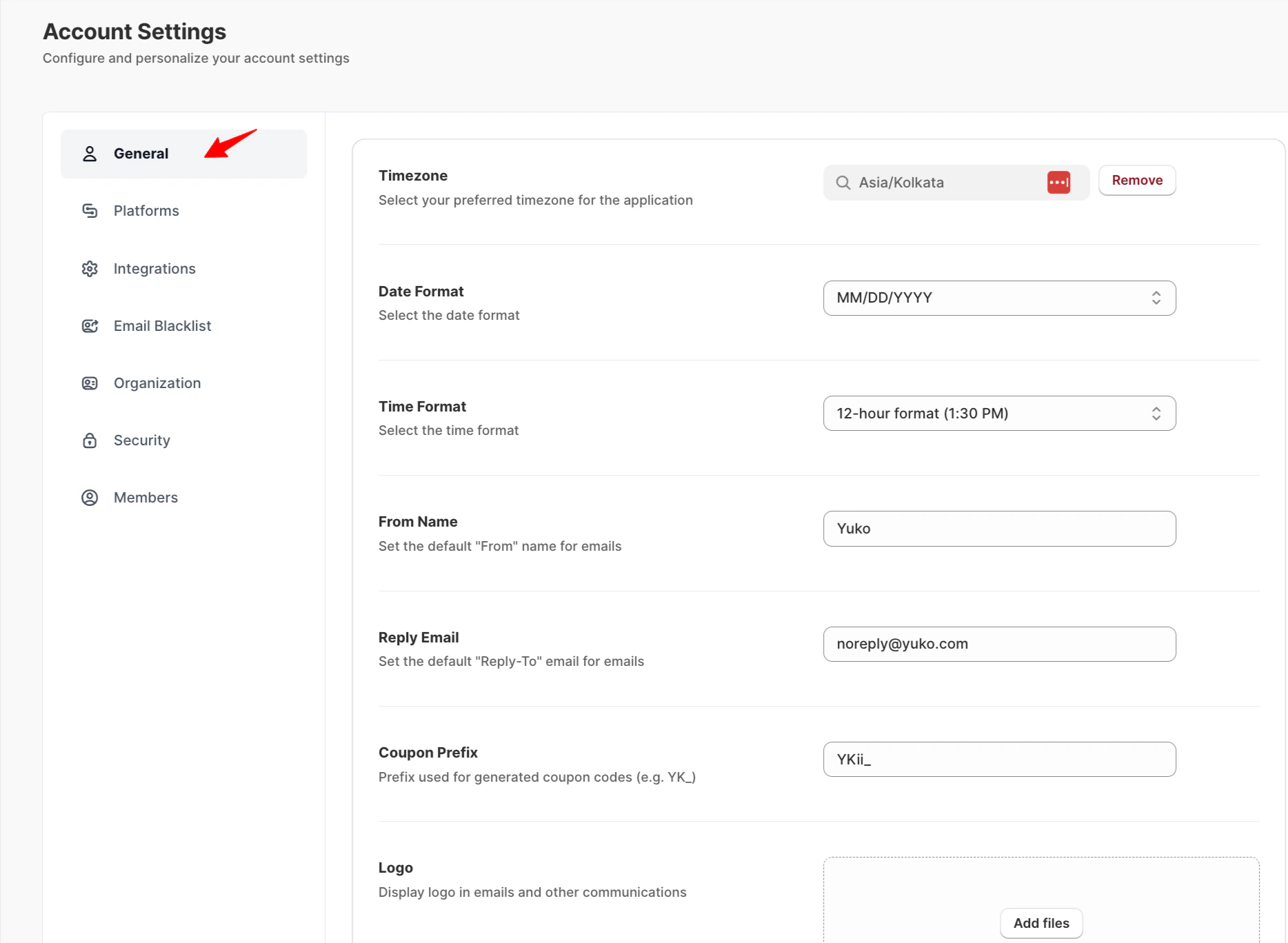Open the Email Blacklist section
Screen dimensions: 1288x943
pyautogui.click(x=183, y=326)
